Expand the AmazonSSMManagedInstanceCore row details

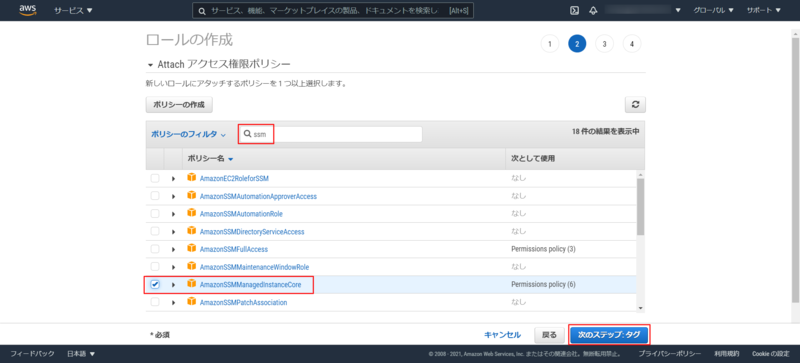(x=173, y=285)
